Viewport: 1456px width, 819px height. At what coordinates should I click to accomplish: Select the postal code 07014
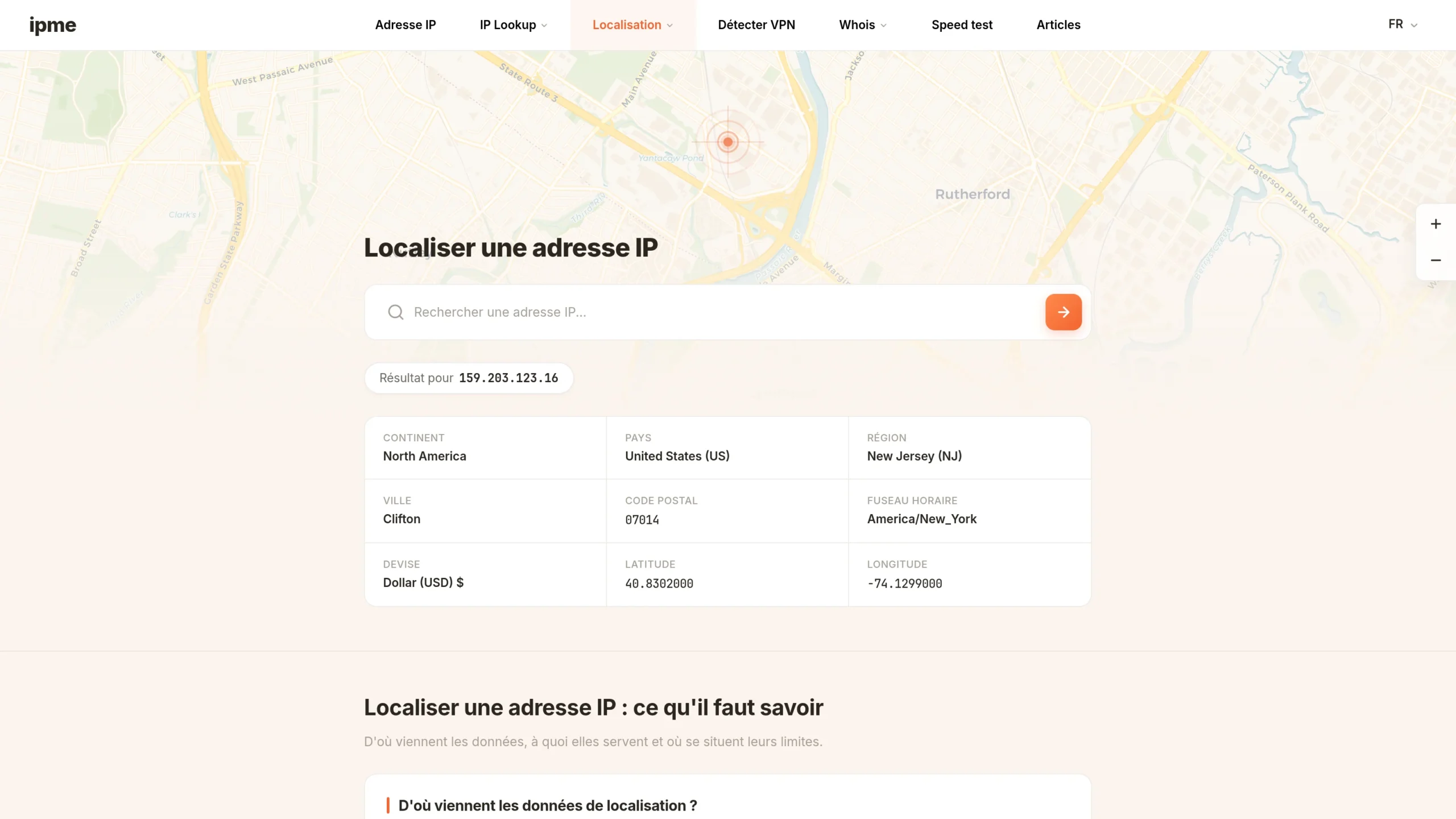[x=642, y=520]
